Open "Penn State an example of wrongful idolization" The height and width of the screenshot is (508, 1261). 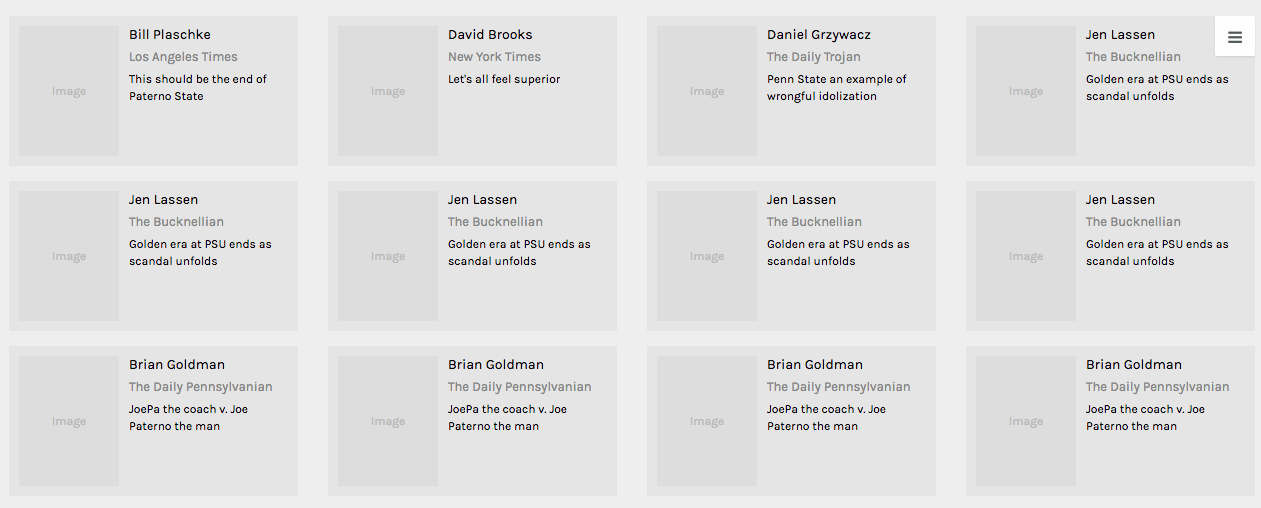coord(837,88)
